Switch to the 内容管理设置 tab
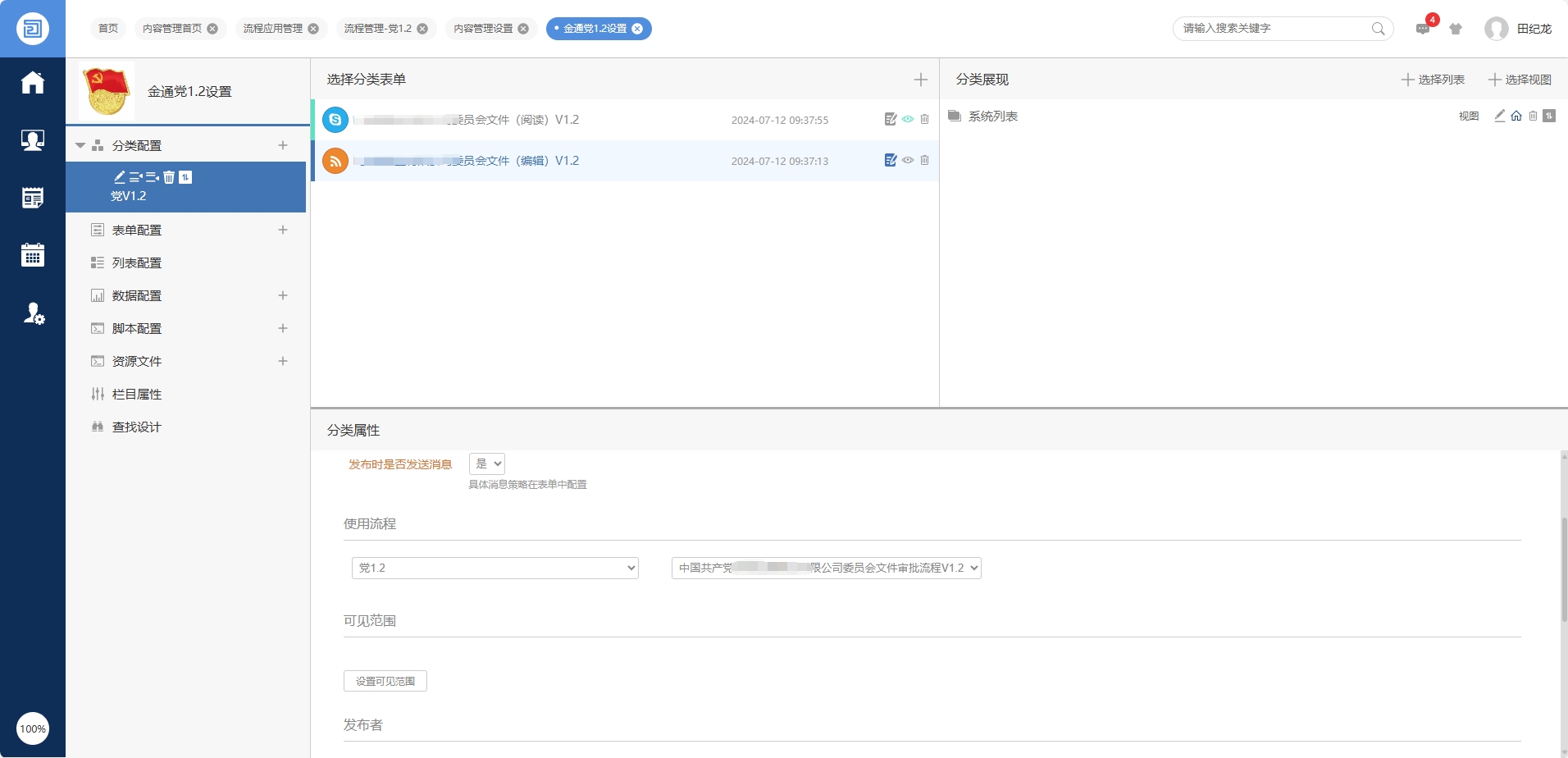 pos(483,29)
